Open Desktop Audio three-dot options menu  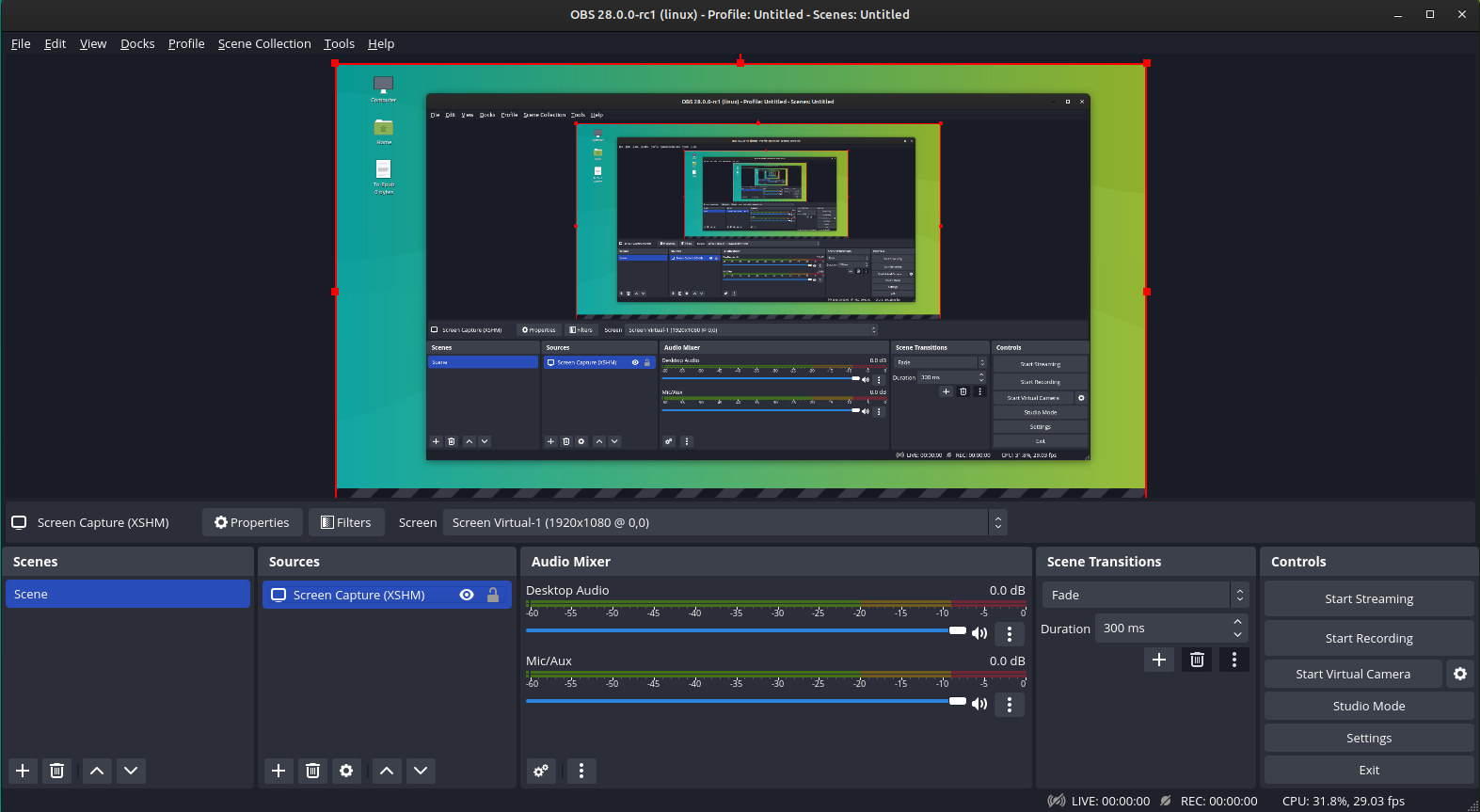coord(1010,633)
